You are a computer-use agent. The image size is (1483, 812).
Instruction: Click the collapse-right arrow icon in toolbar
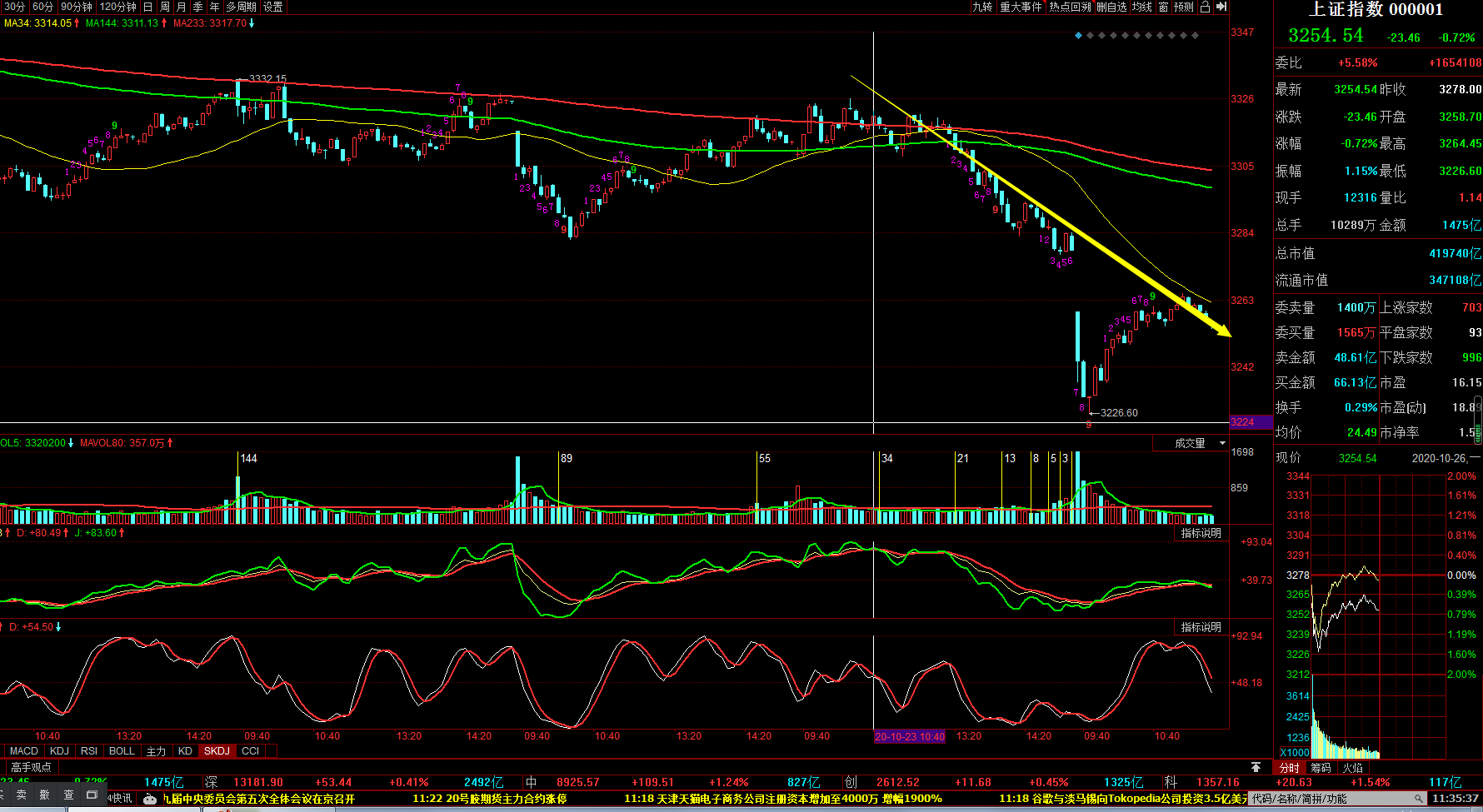1221,7
